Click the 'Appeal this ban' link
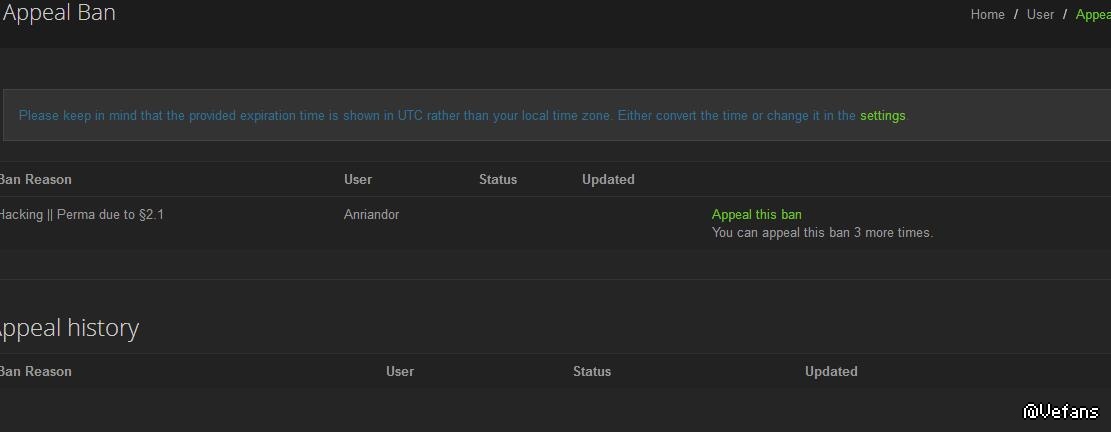The image size is (1111, 432). (x=756, y=214)
